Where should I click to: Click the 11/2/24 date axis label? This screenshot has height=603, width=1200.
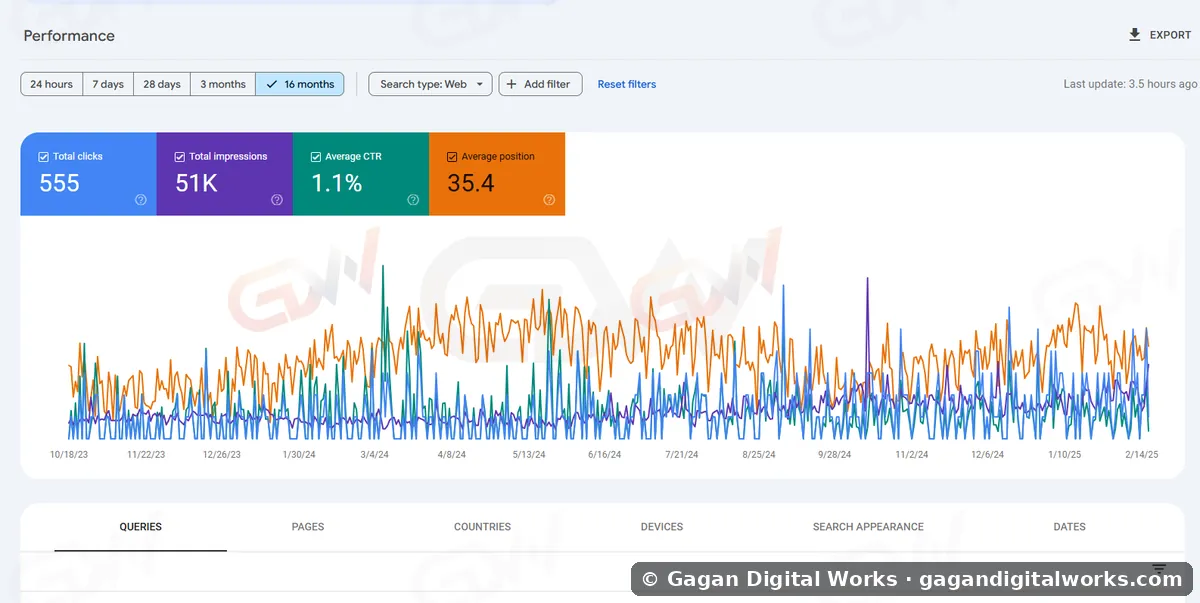coord(911,454)
